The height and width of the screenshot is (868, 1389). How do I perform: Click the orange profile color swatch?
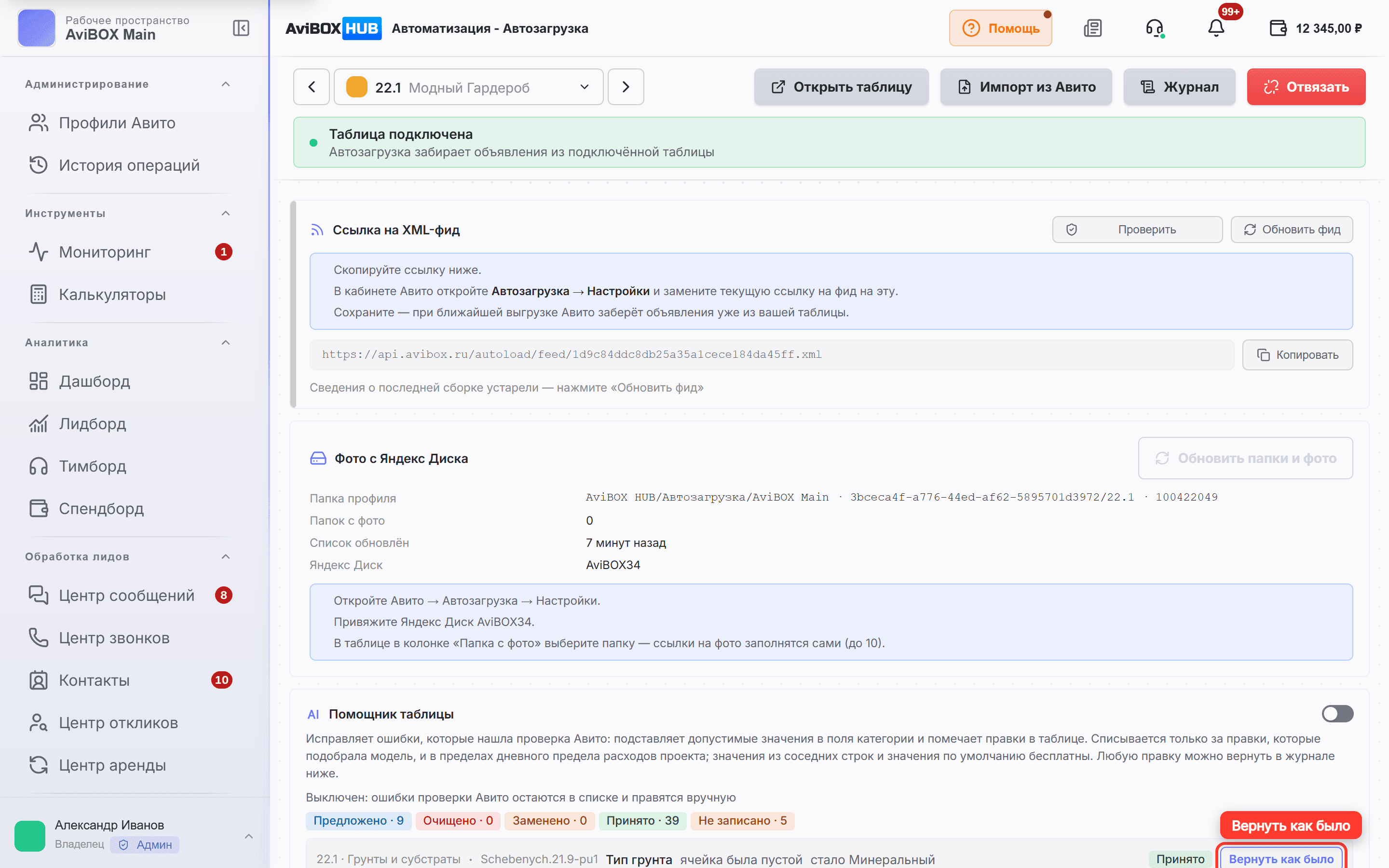point(356,87)
